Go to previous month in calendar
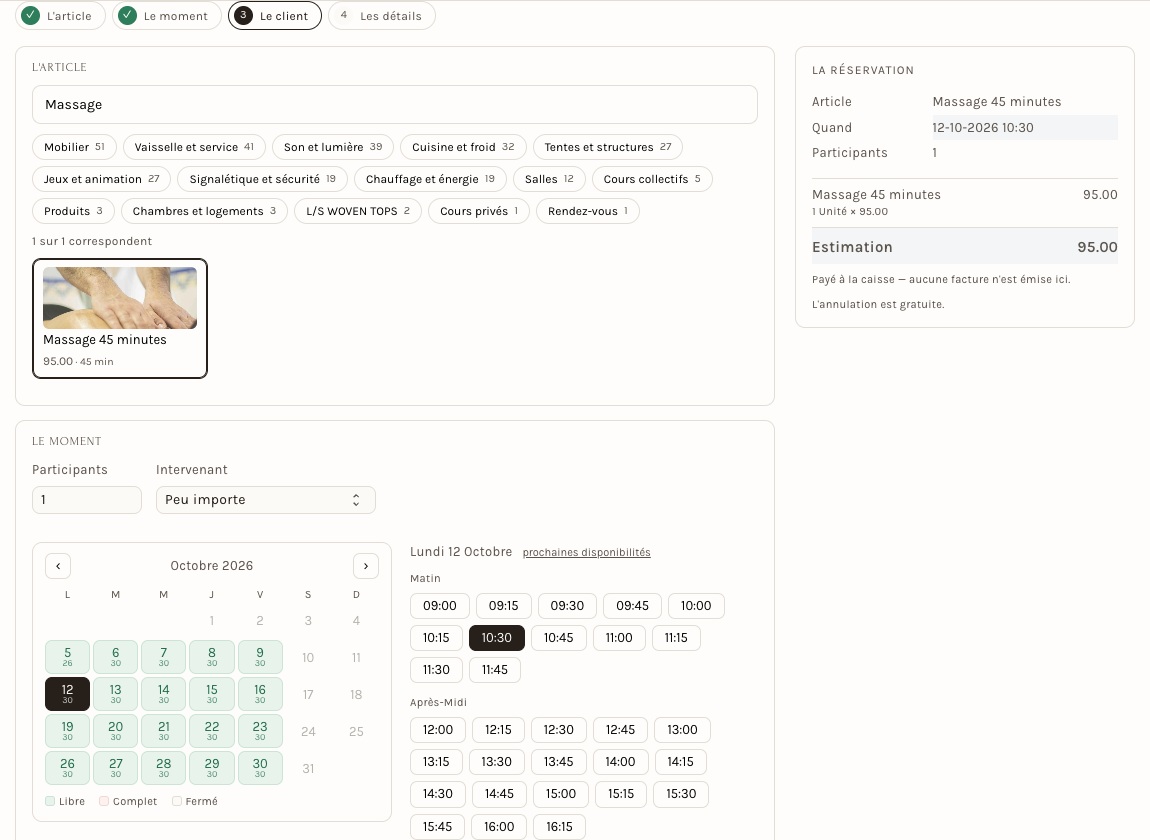The width and height of the screenshot is (1150, 840). click(58, 566)
